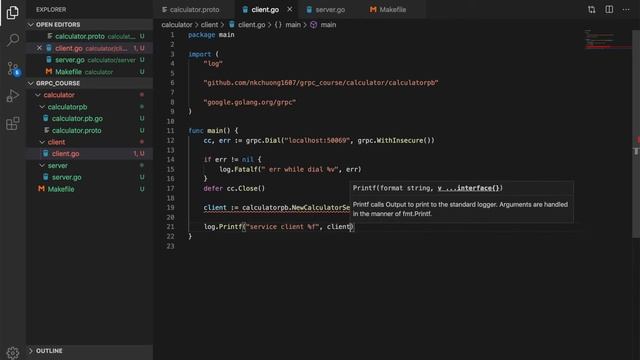
Task: Open the Extensions view
Action: click(13, 123)
